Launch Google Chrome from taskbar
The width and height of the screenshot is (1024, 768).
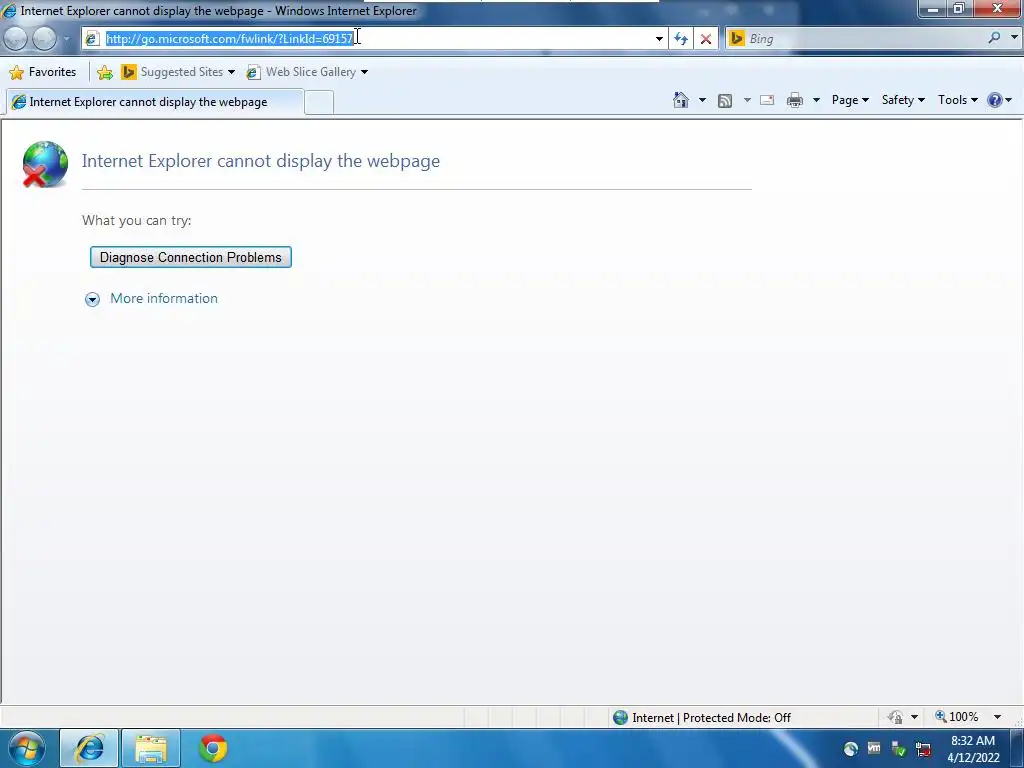click(213, 748)
